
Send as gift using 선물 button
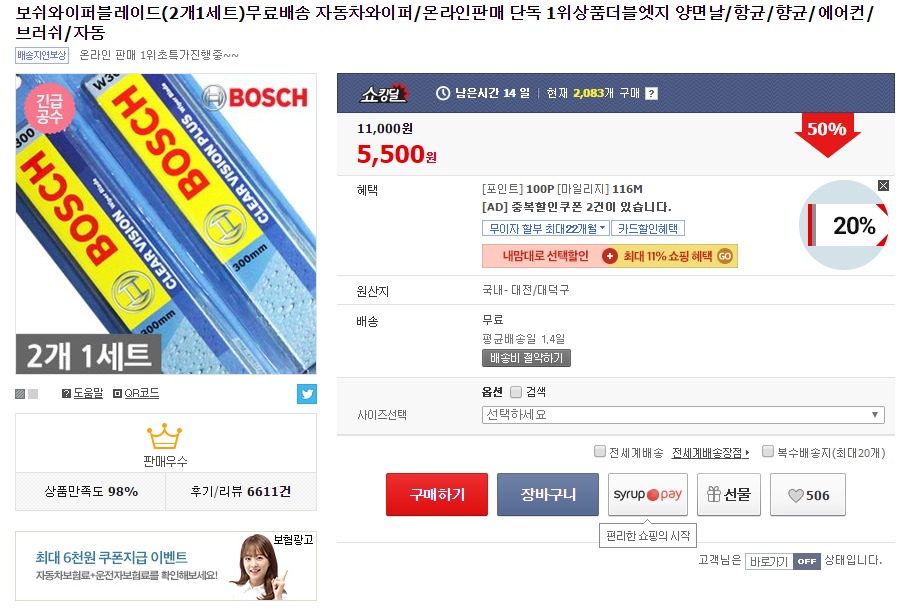pyautogui.click(x=729, y=495)
